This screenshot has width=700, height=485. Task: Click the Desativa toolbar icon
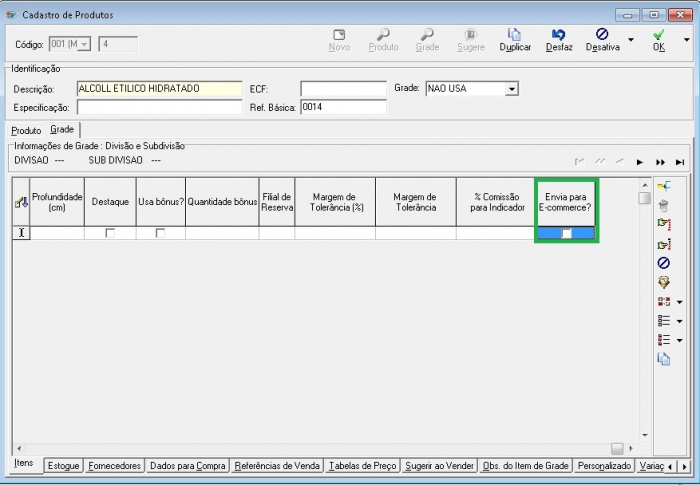602,35
